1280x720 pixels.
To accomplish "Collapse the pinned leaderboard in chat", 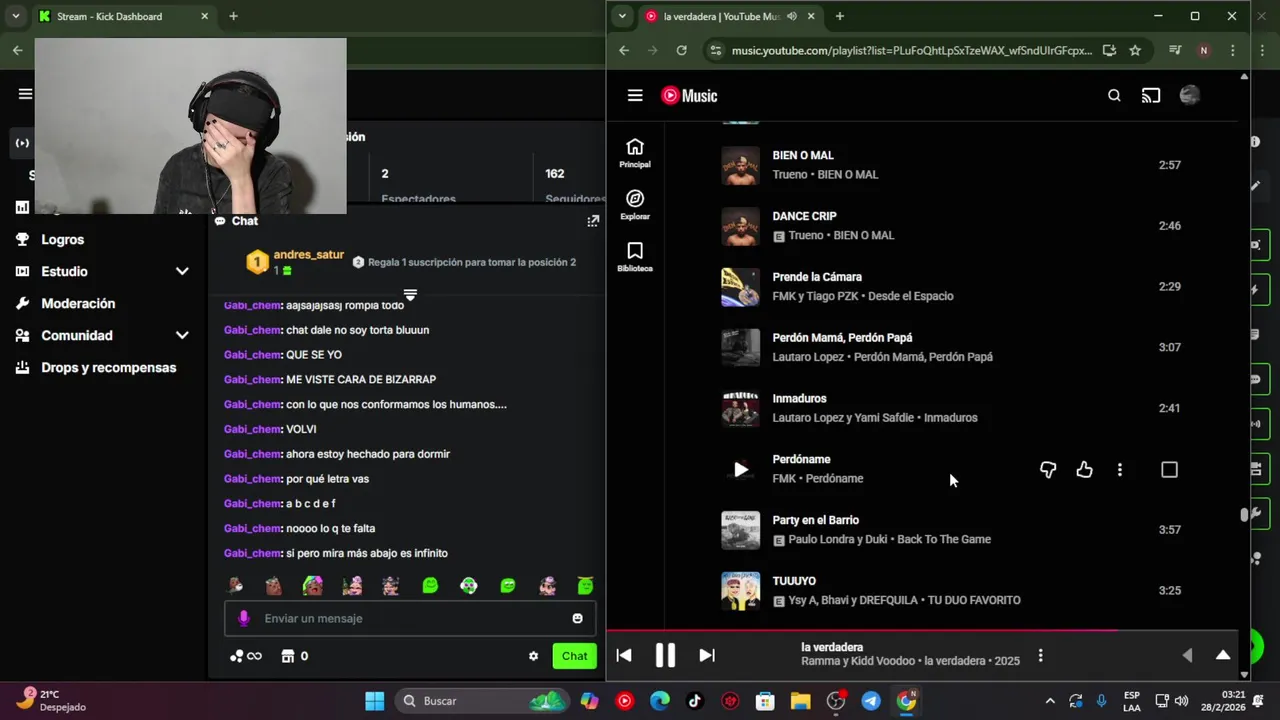I will click(x=410, y=295).
